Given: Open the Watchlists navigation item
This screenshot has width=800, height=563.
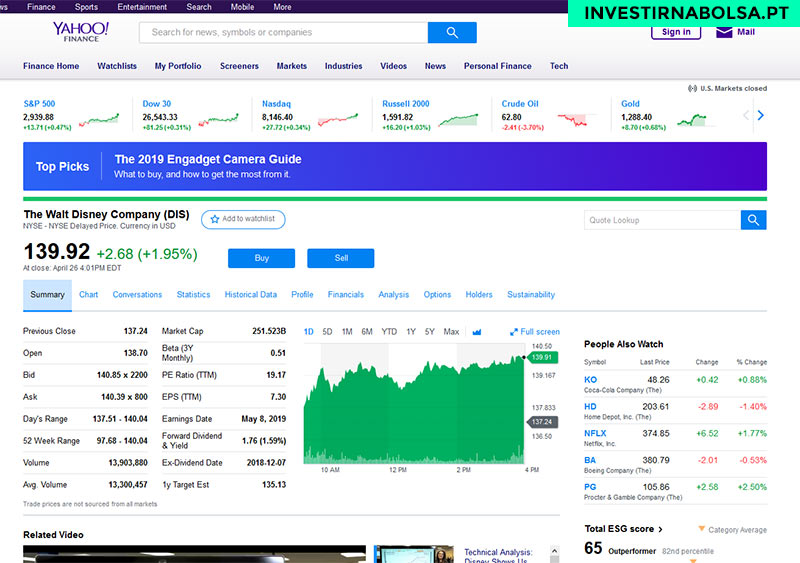Looking at the screenshot, I should 117,66.
